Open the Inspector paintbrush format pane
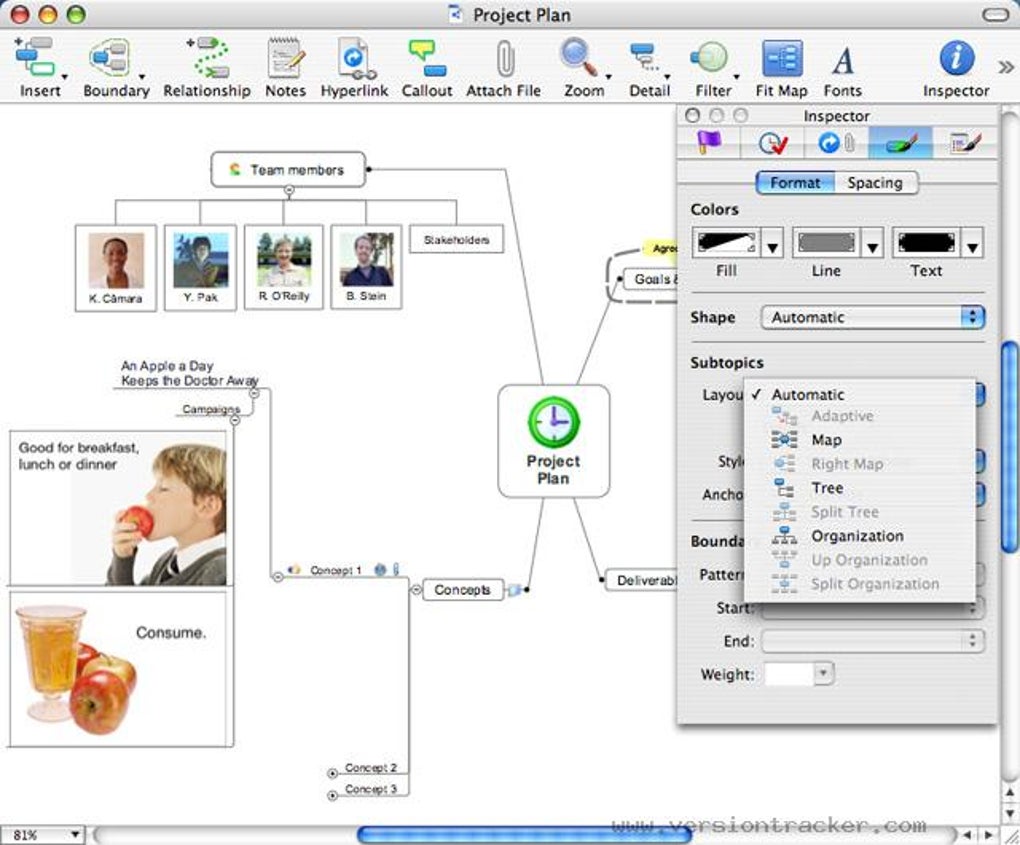The image size is (1020, 845). (x=900, y=142)
